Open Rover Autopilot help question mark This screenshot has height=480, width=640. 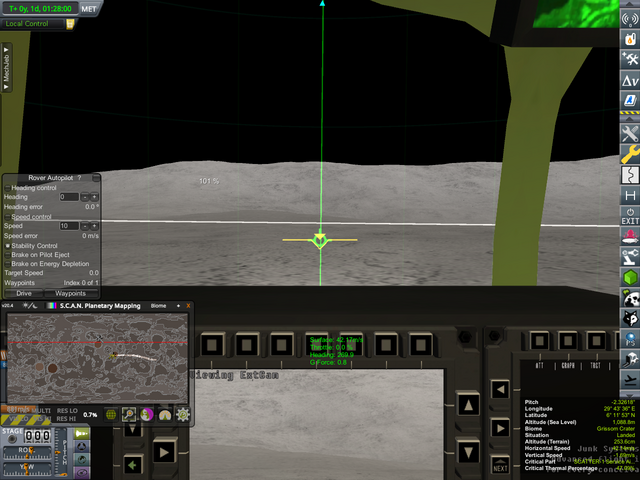tap(80, 178)
